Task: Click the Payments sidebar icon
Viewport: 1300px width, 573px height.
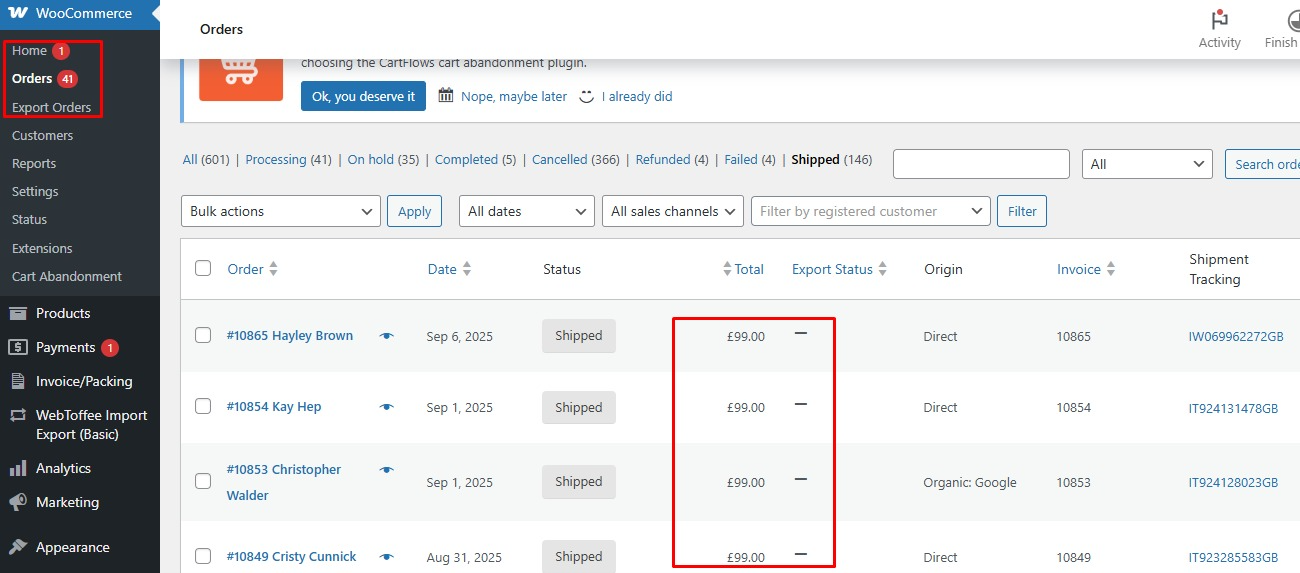Action: click(18, 347)
